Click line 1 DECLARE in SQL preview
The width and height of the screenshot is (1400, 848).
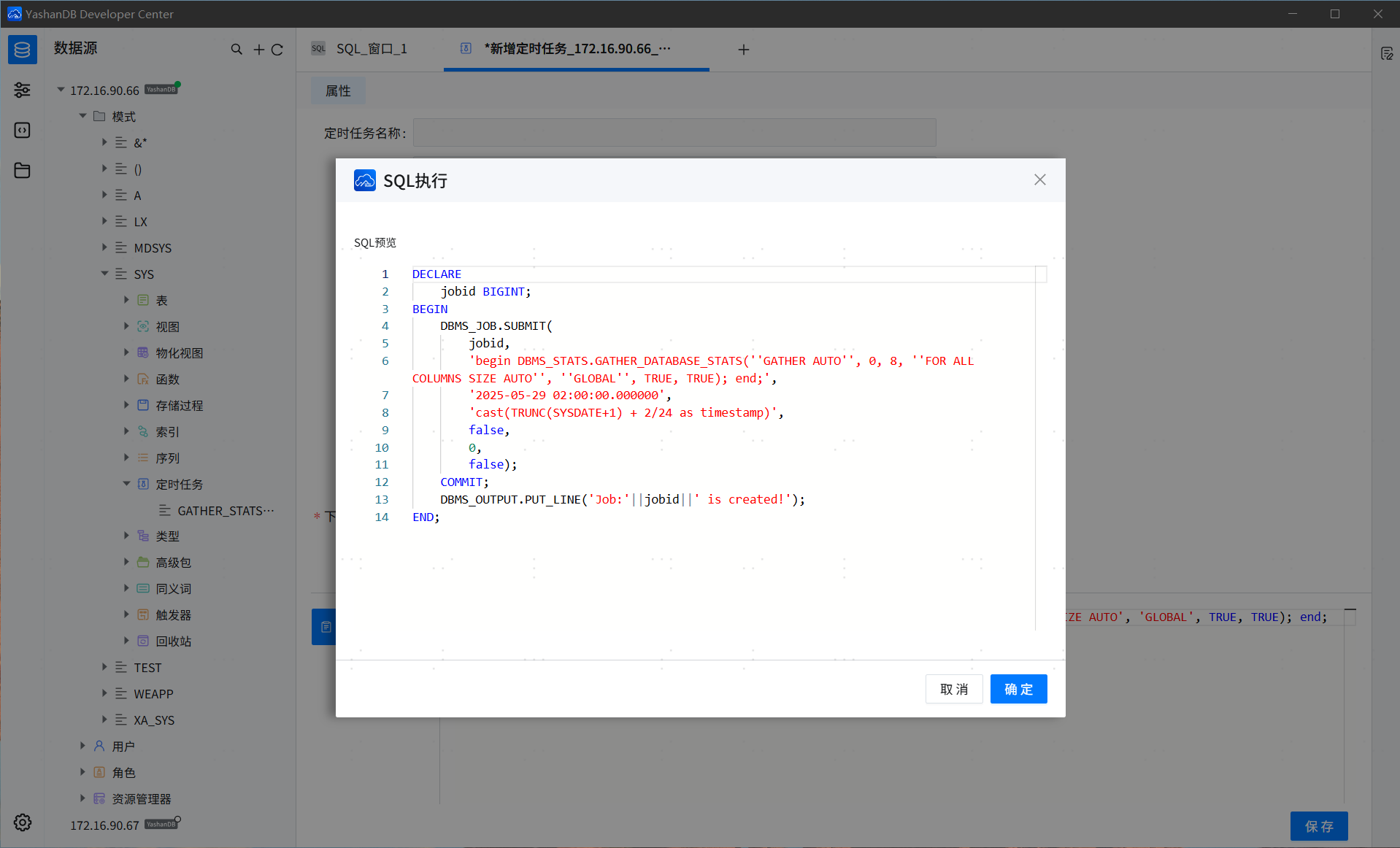point(436,274)
